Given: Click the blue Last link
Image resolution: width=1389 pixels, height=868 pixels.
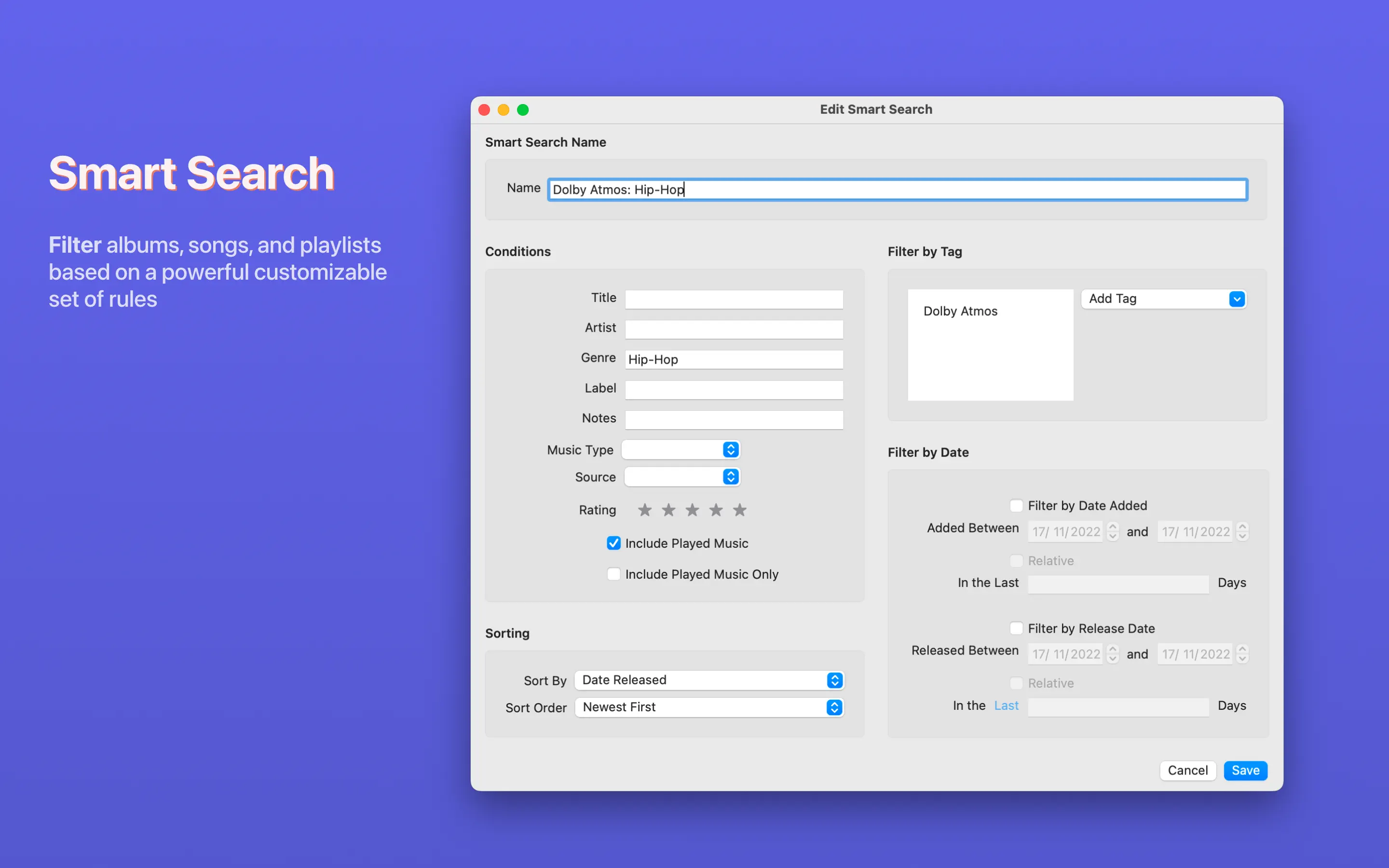Looking at the screenshot, I should (x=1006, y=705).
